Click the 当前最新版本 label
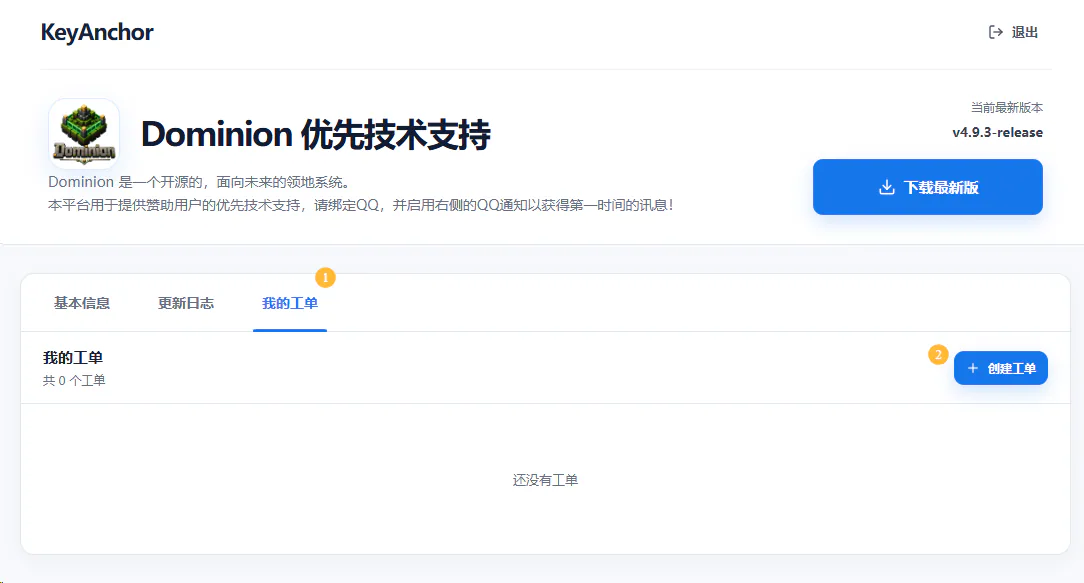 pyautogui.click(x=1007, y=107)
